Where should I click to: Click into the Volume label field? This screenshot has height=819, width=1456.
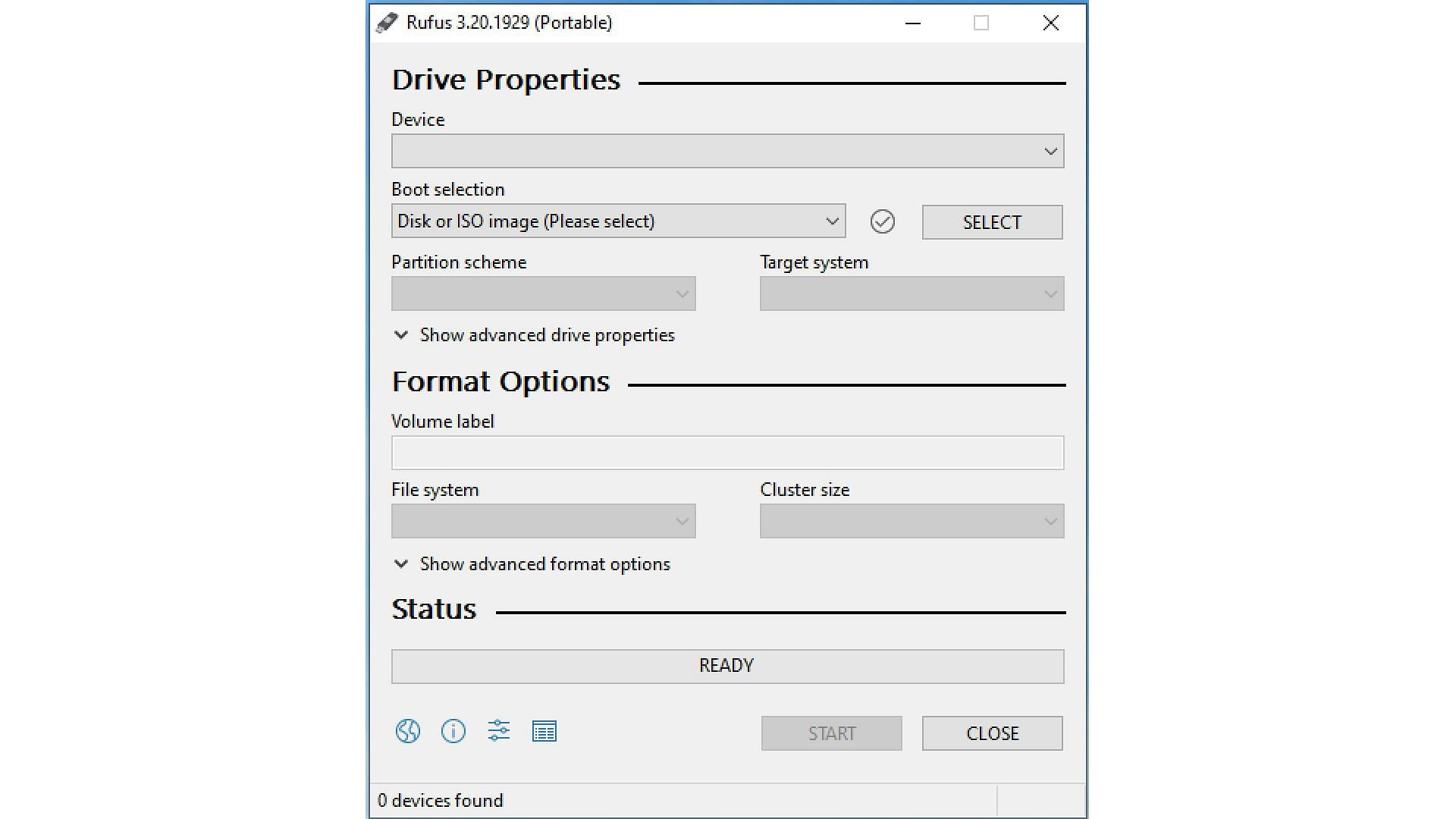pos(727,453)
